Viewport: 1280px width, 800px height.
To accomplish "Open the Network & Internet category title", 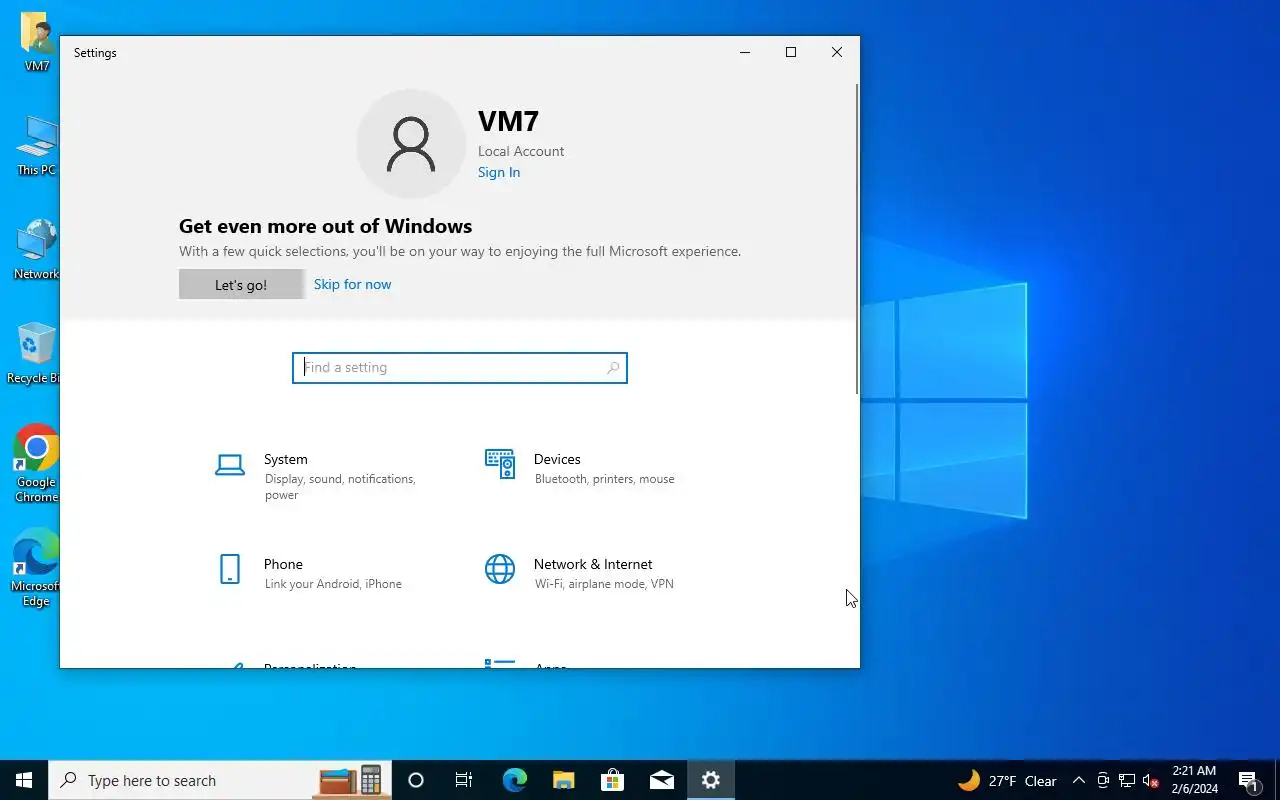I will 593,564.
